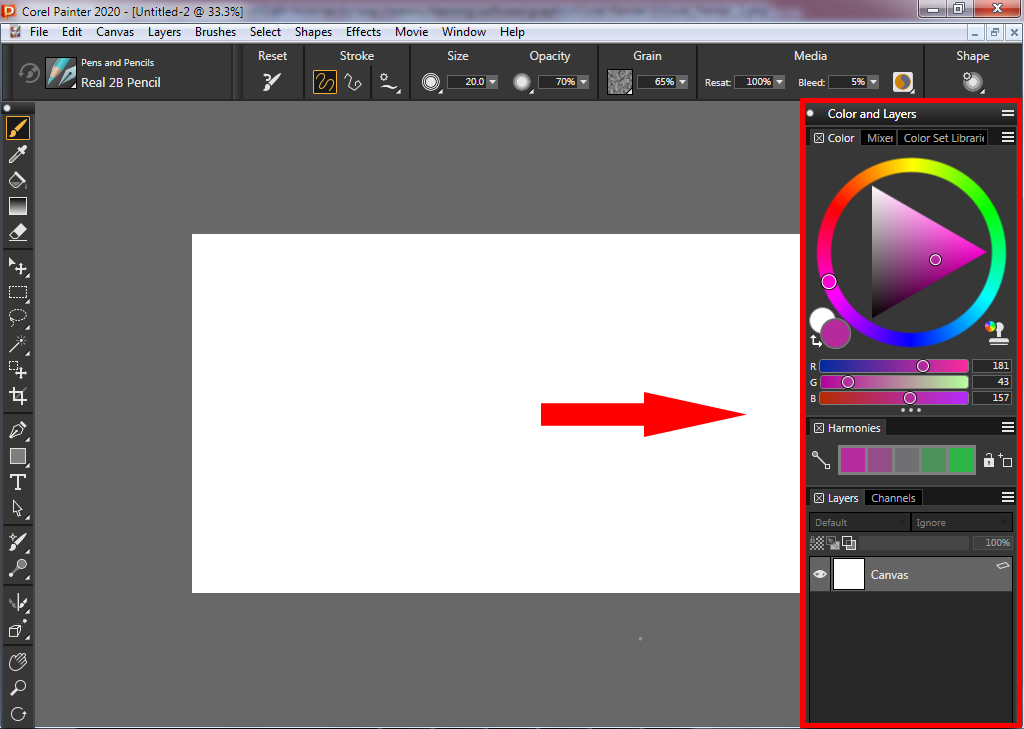Select the Text tool

point(17,482)
